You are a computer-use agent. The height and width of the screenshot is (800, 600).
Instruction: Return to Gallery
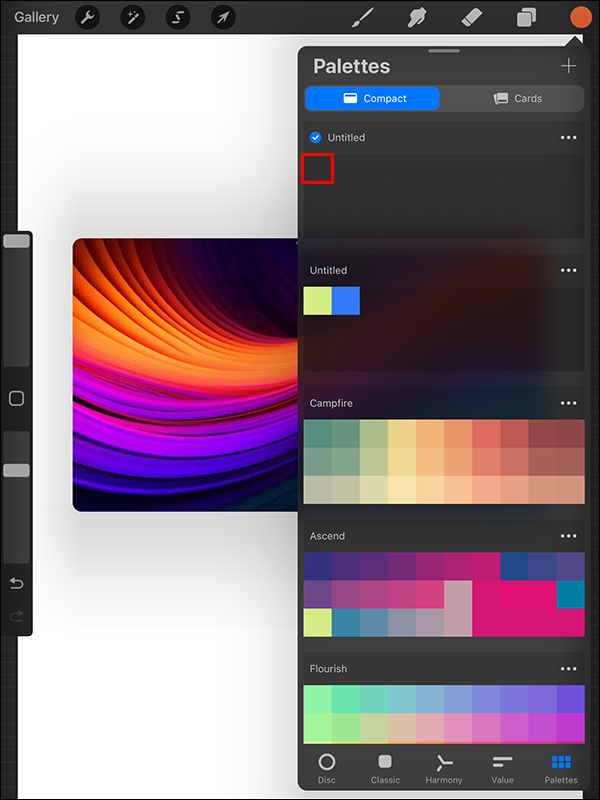point(36,17)
